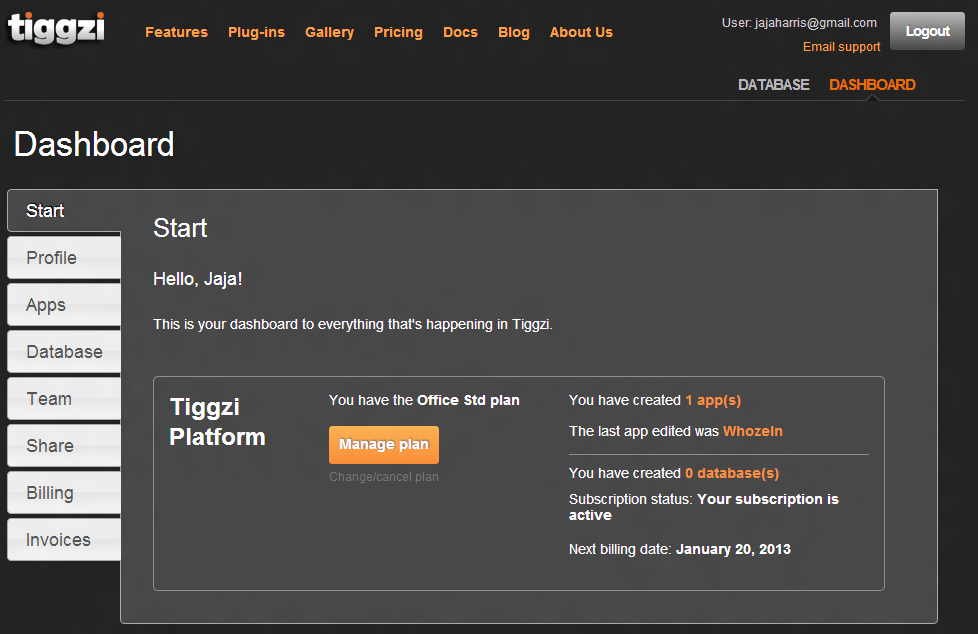Open the About Us page
Viewport: 978px width, 634px height.
click(x=581, y=32)
